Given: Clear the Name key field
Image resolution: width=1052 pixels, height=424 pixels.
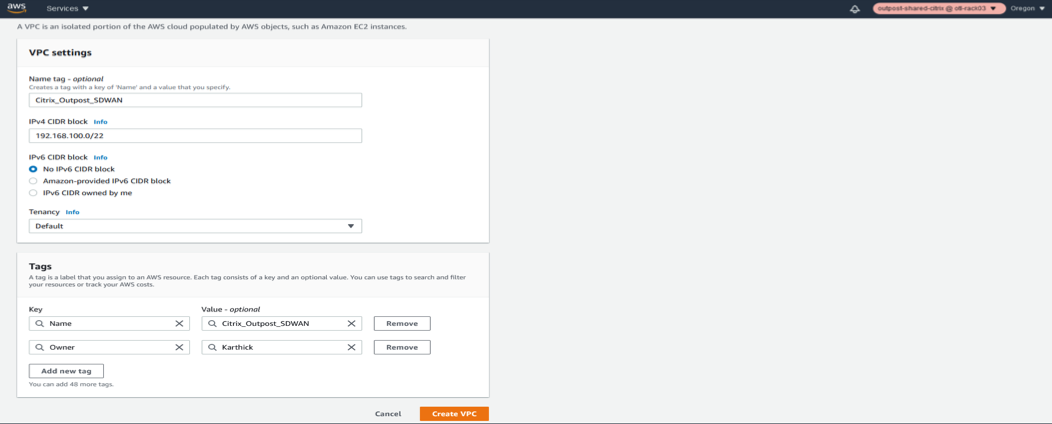Looking at the screenshot, I should pyautogui.click(x=179, y=323).
